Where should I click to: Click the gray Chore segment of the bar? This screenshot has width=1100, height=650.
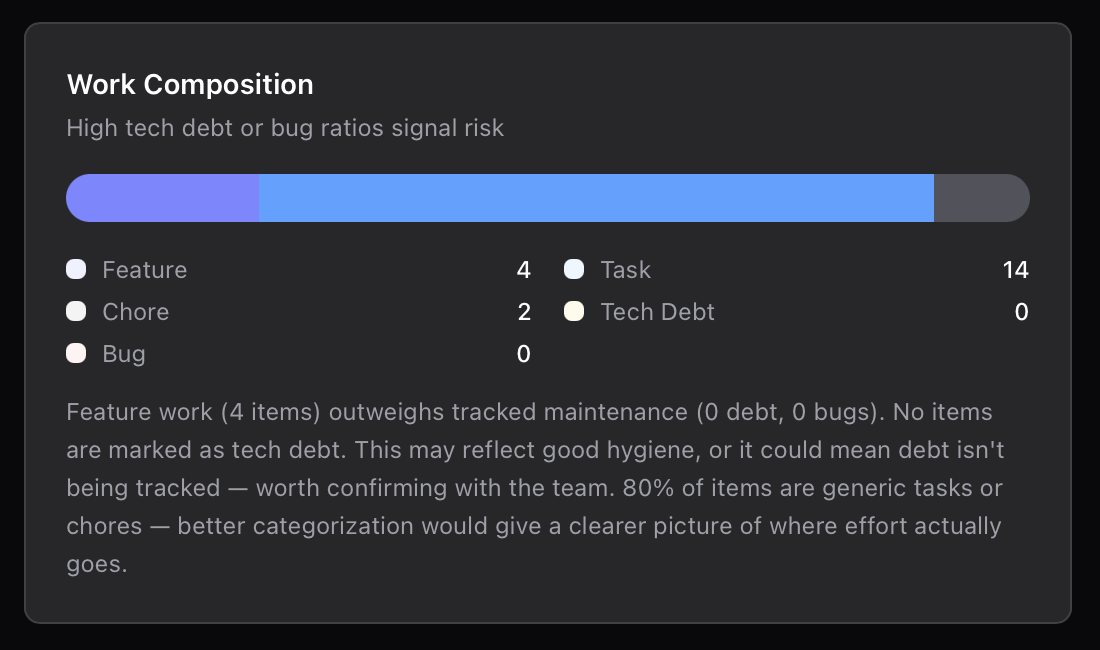[981, 198]
